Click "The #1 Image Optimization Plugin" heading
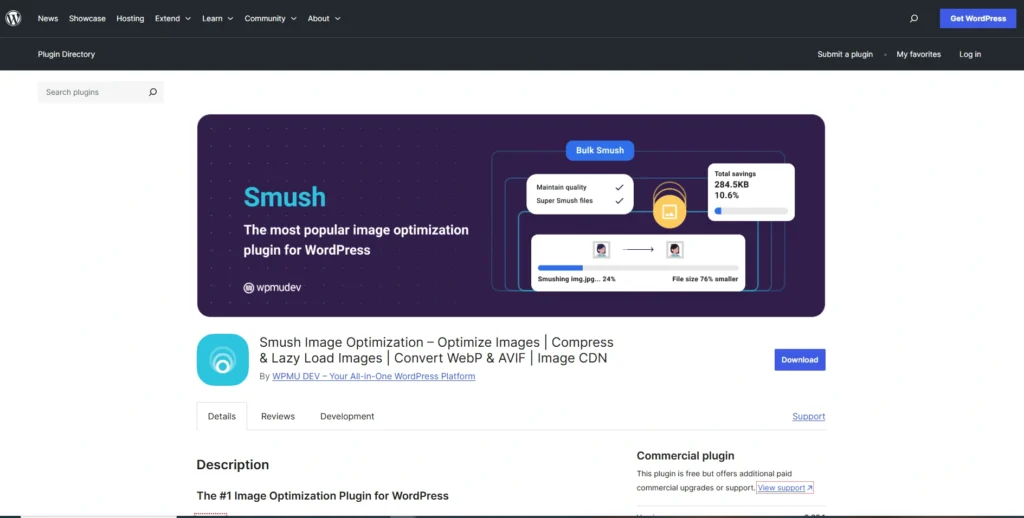Image resolution: width=1024 pixels, height=518 pixels. [323, 496]
